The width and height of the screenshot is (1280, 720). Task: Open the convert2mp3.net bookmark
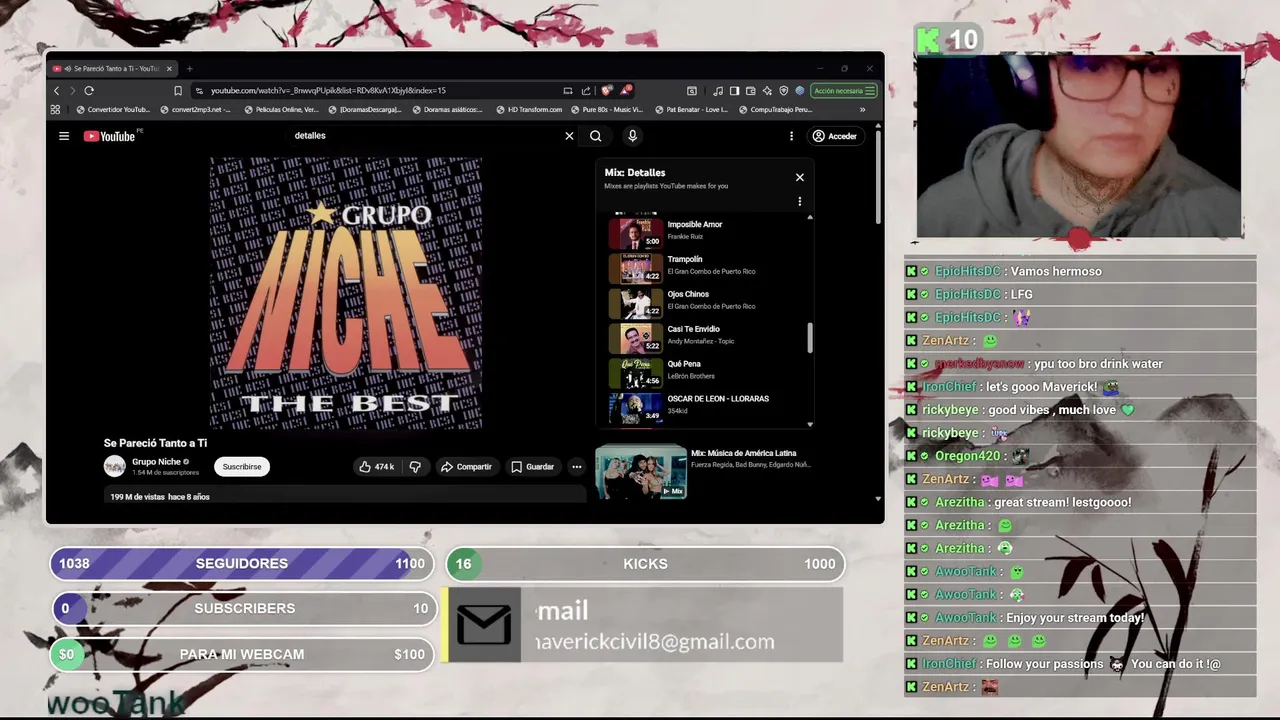tap(195, 110)
